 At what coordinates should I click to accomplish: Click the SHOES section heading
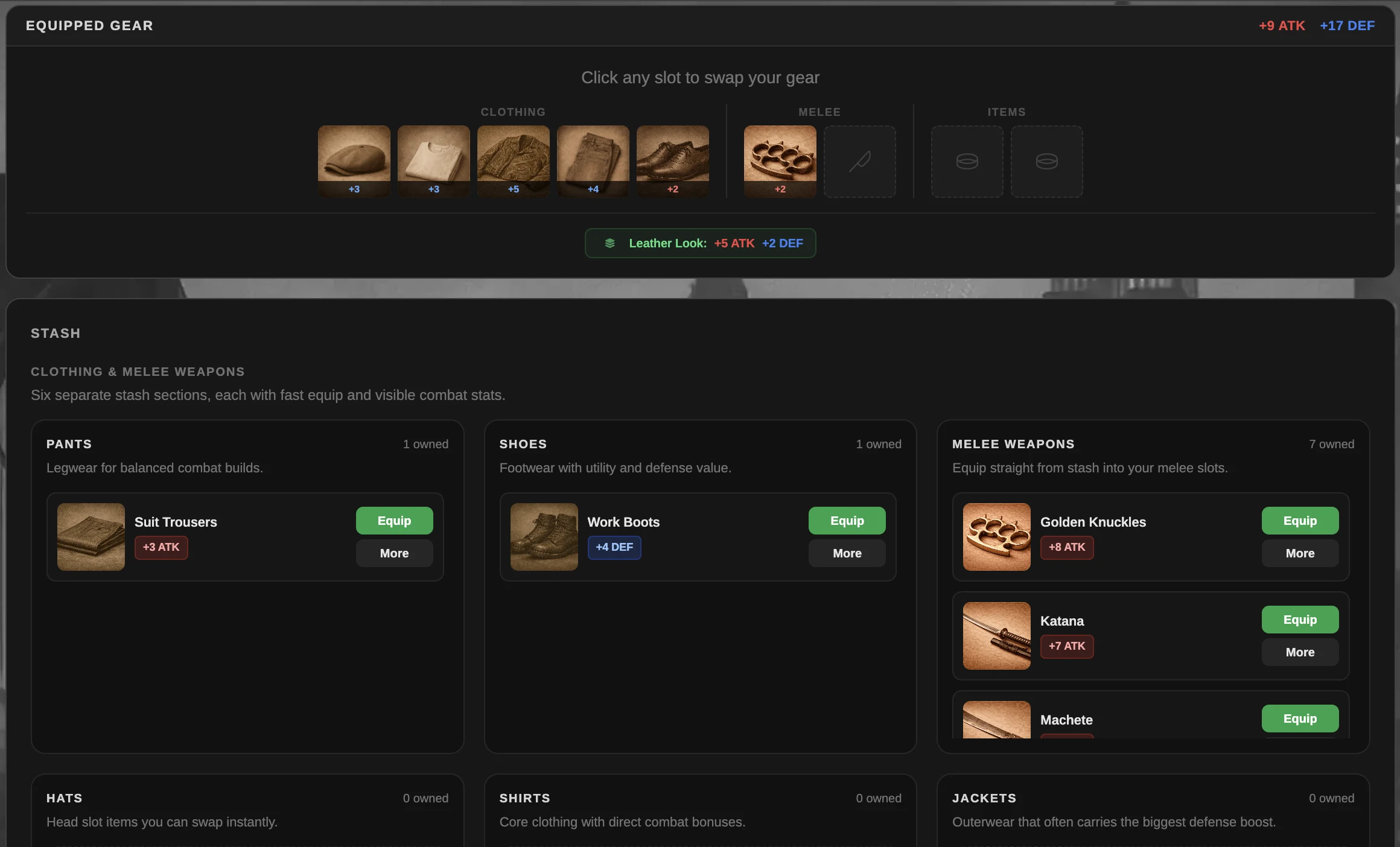[523, 444]
